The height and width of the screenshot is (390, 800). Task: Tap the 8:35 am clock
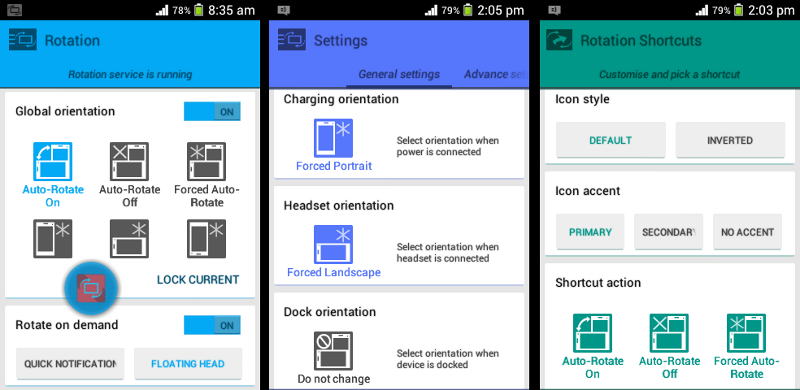232,10
